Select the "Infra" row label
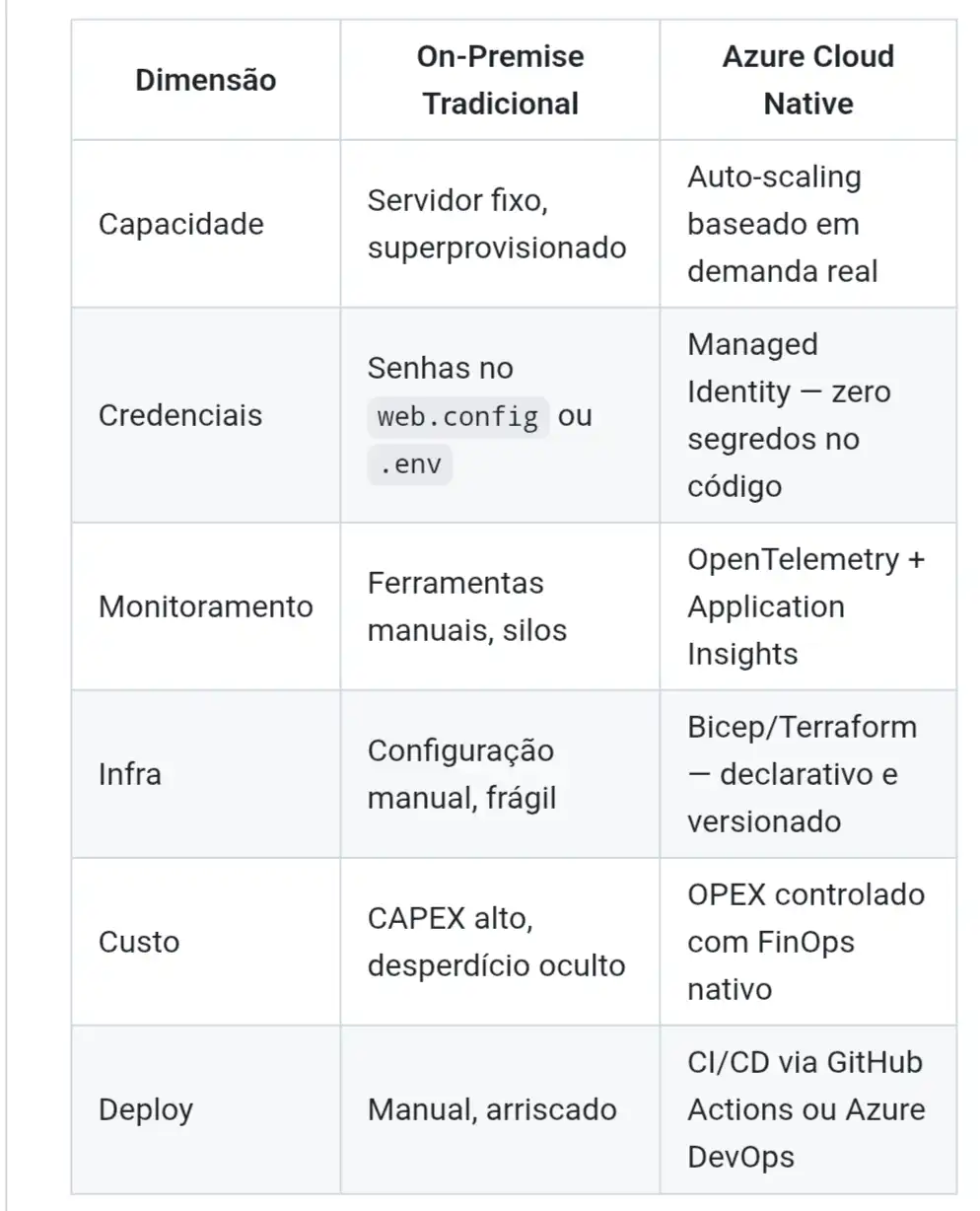This screenshot has height=1211, width=980. [129, 774]
